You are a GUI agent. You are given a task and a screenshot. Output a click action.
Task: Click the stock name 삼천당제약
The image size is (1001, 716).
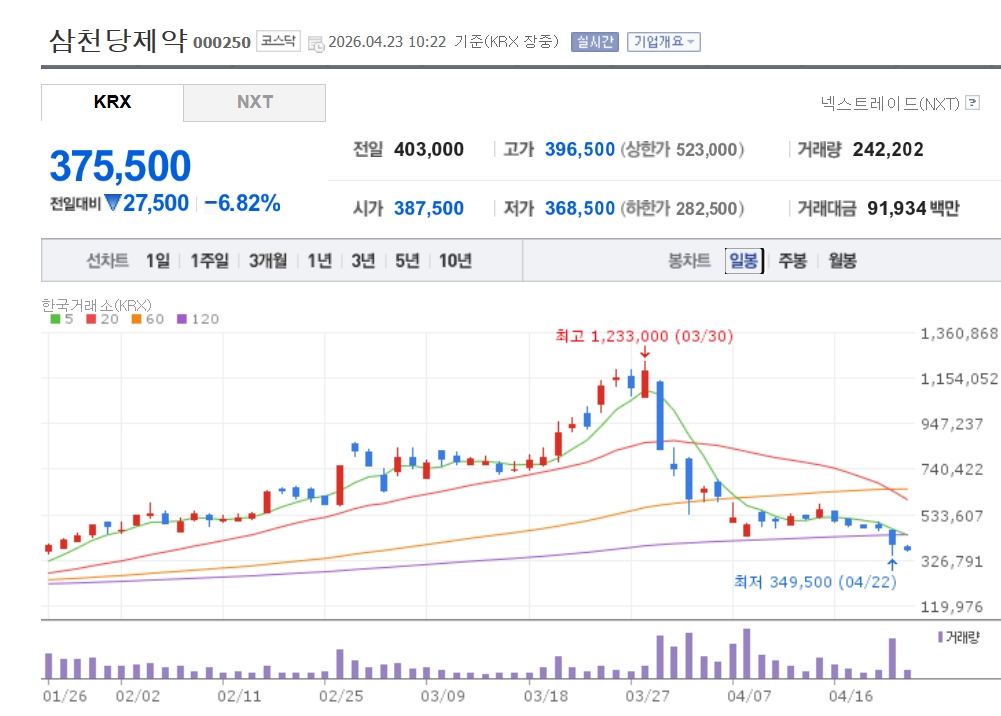click(x=117, y=40)
